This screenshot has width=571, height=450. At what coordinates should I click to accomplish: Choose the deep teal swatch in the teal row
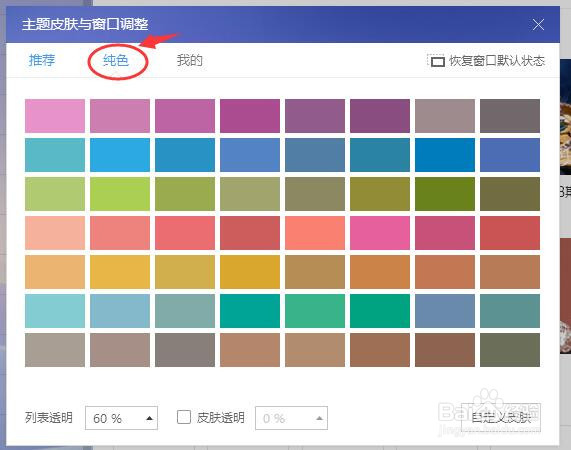(x=250, y=311)
